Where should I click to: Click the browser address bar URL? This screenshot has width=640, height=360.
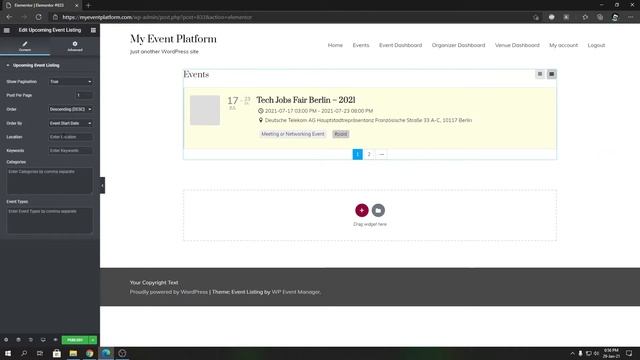pos(157,17)
